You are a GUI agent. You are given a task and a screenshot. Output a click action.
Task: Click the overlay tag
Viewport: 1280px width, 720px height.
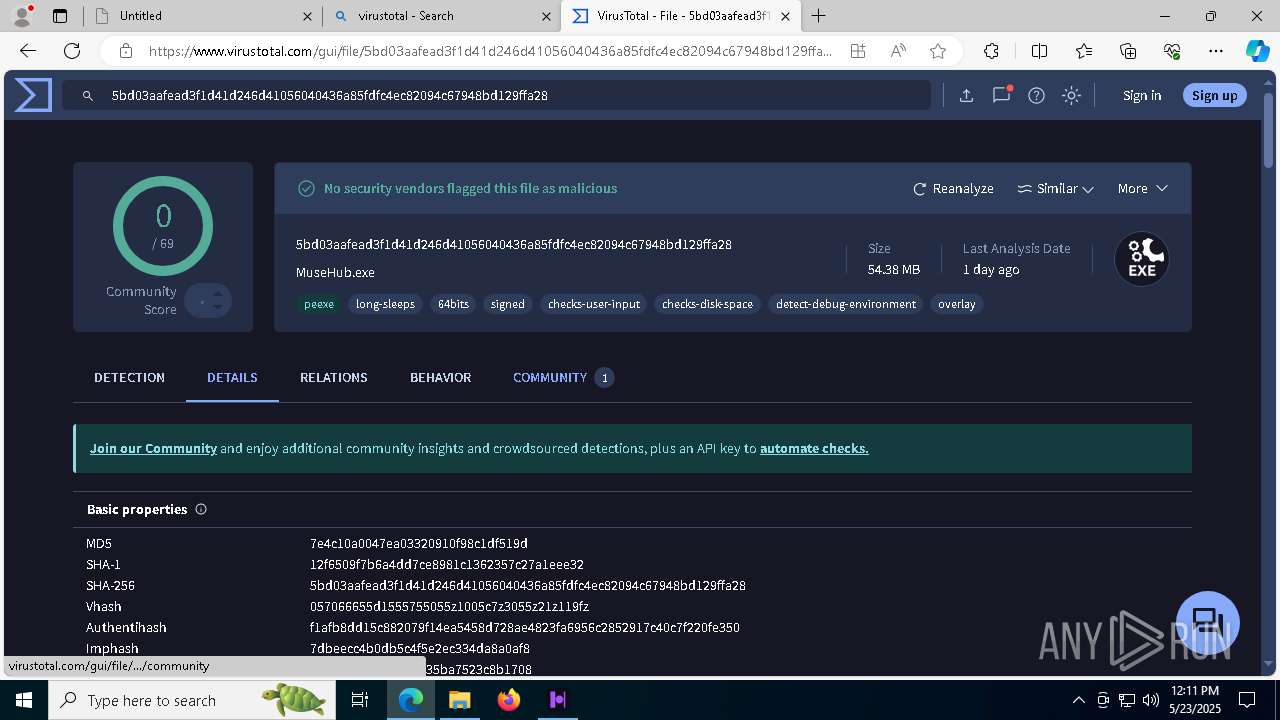956,304
